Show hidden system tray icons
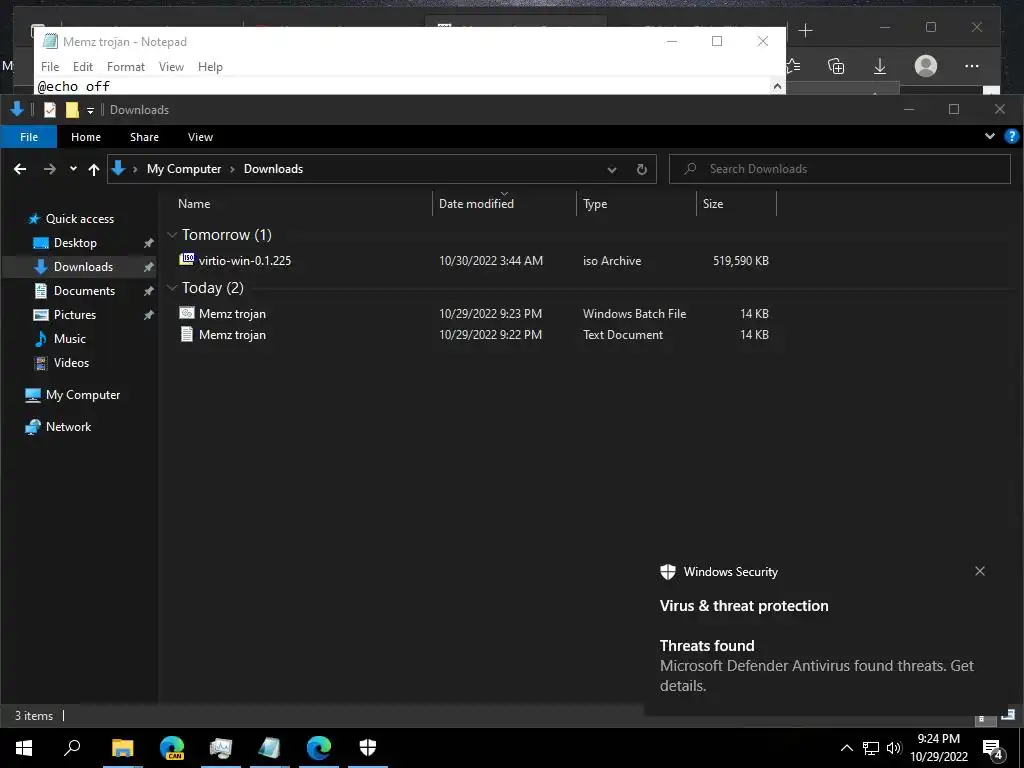The image size is (1024, 768). 846,748
